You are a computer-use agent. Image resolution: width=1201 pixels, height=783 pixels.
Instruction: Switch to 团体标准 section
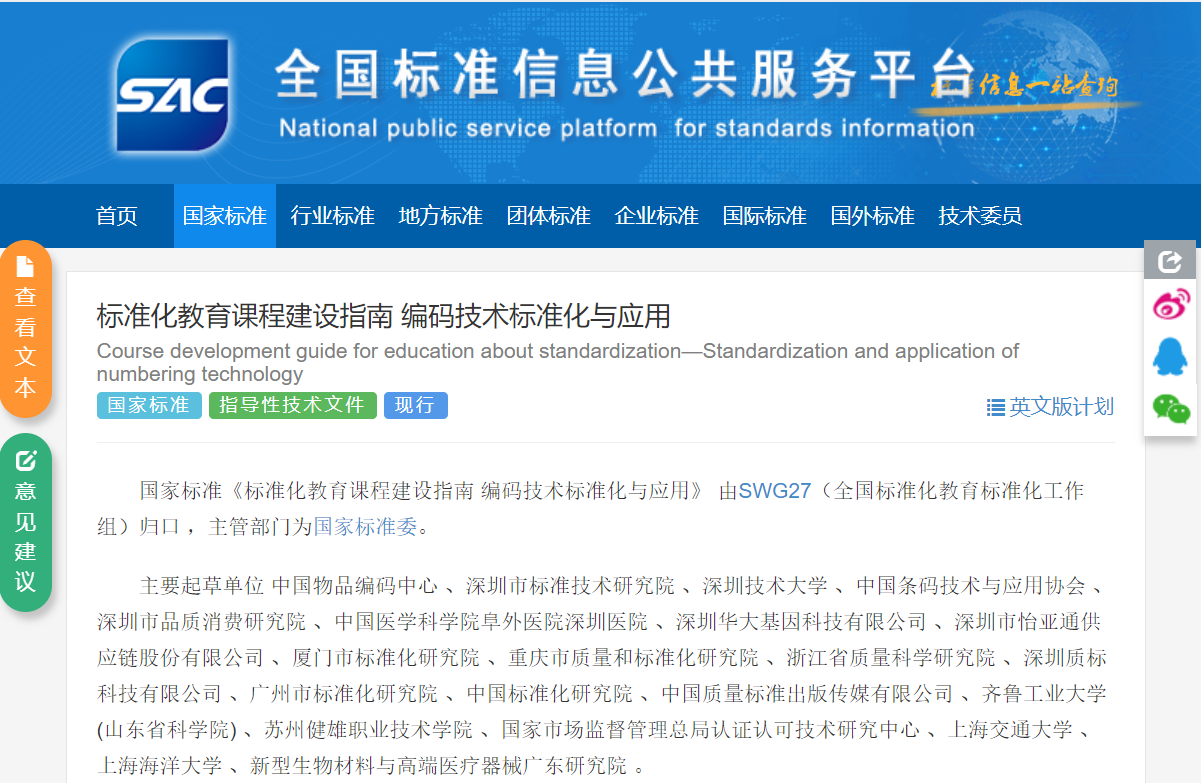pos(549,216)
